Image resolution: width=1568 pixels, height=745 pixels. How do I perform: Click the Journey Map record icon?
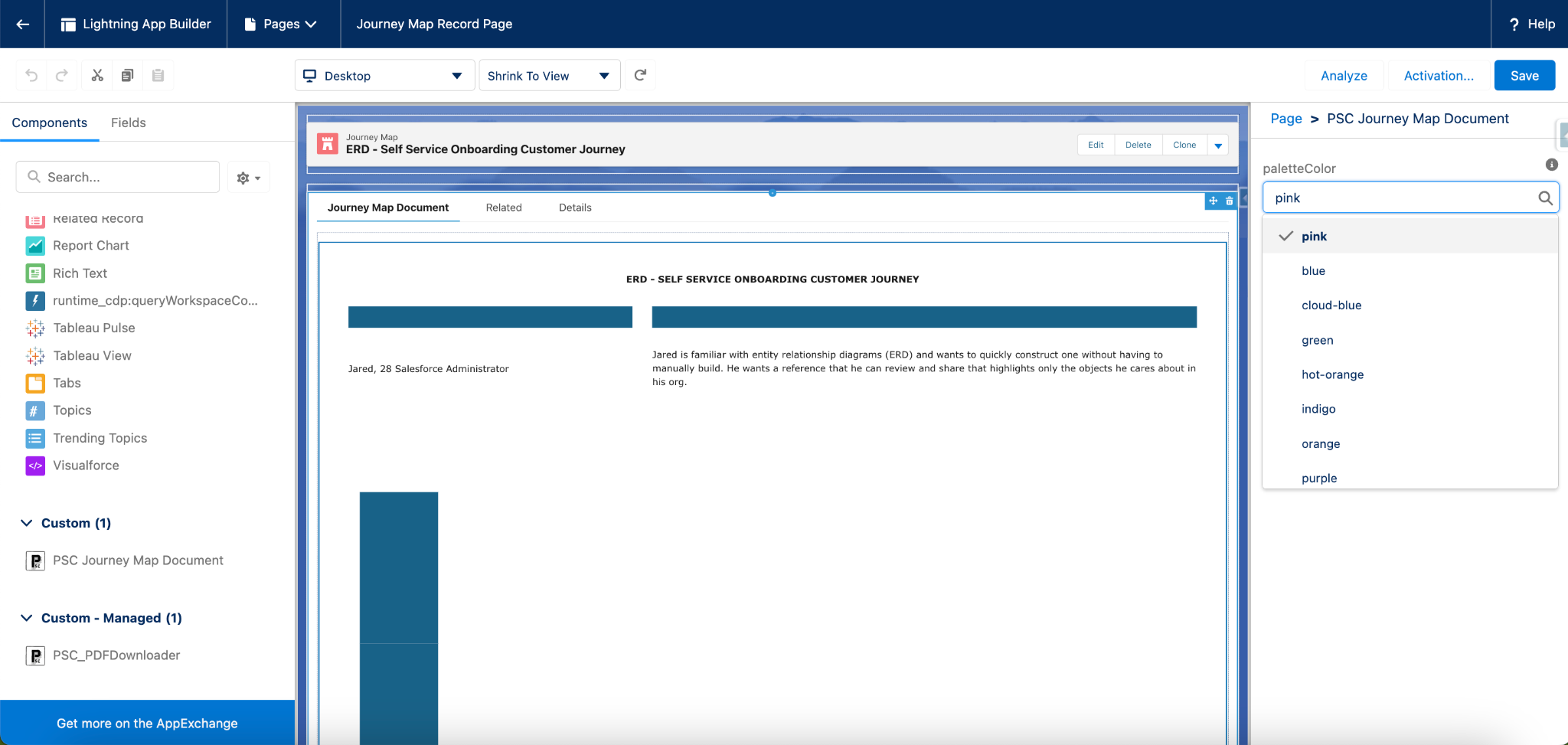coord(328,143)
